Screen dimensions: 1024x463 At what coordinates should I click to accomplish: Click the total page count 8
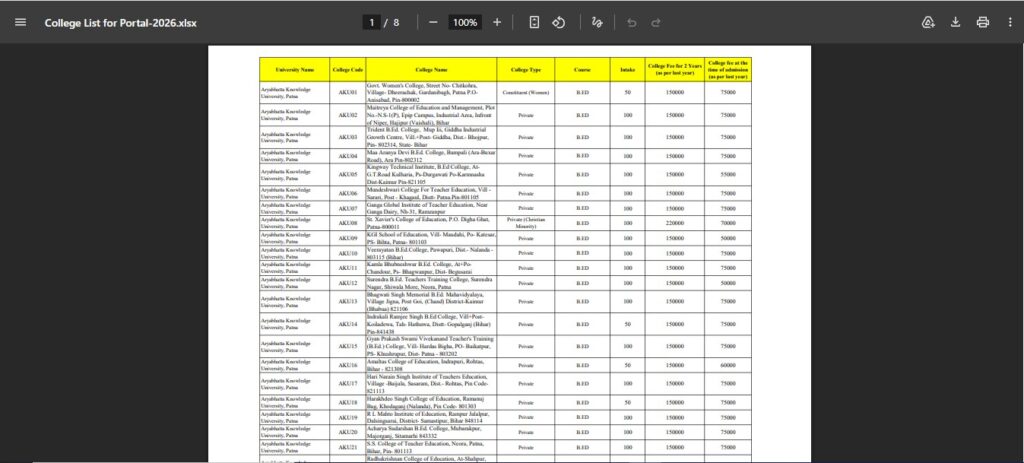[396, 22]
